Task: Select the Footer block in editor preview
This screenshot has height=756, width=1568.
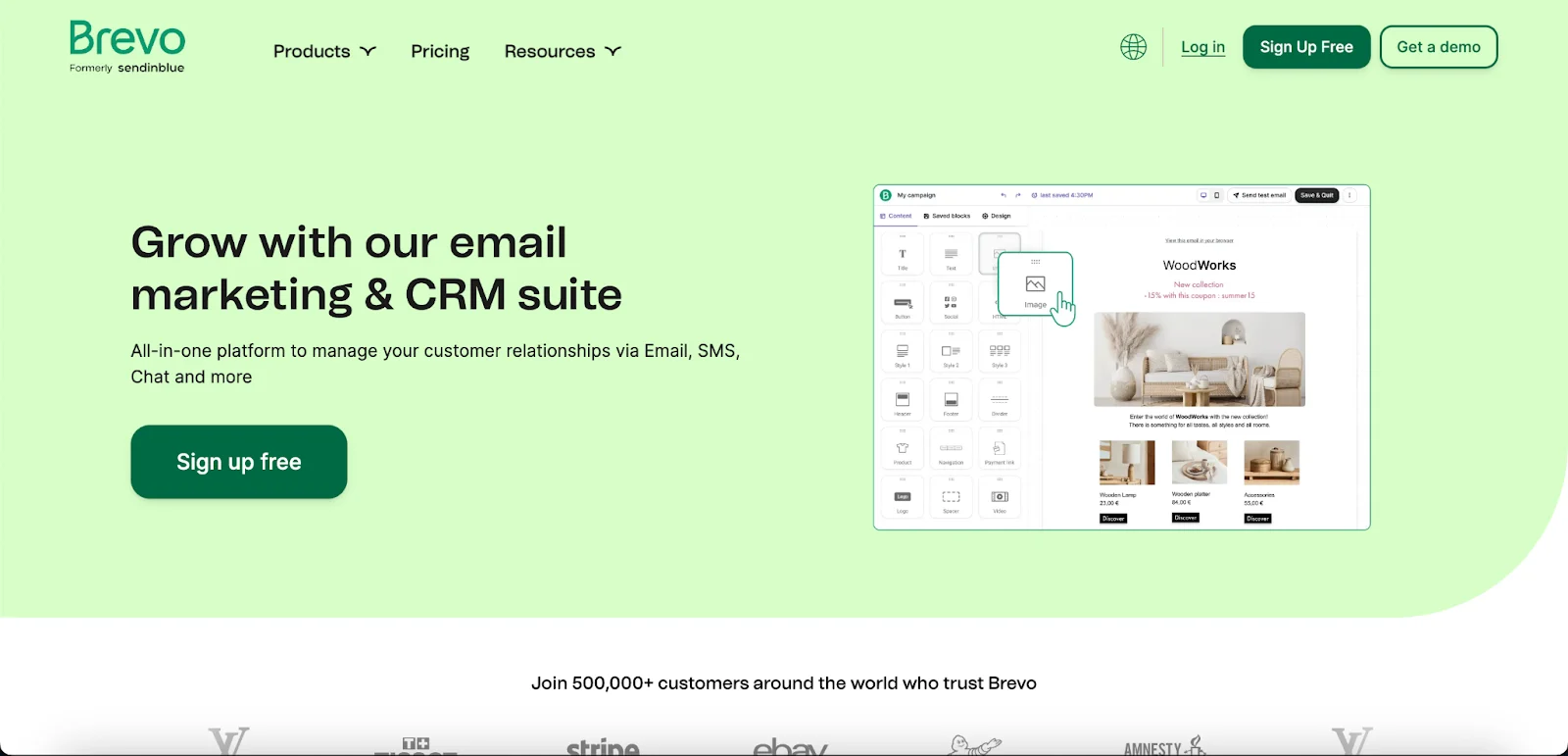Action: [951, 401]
